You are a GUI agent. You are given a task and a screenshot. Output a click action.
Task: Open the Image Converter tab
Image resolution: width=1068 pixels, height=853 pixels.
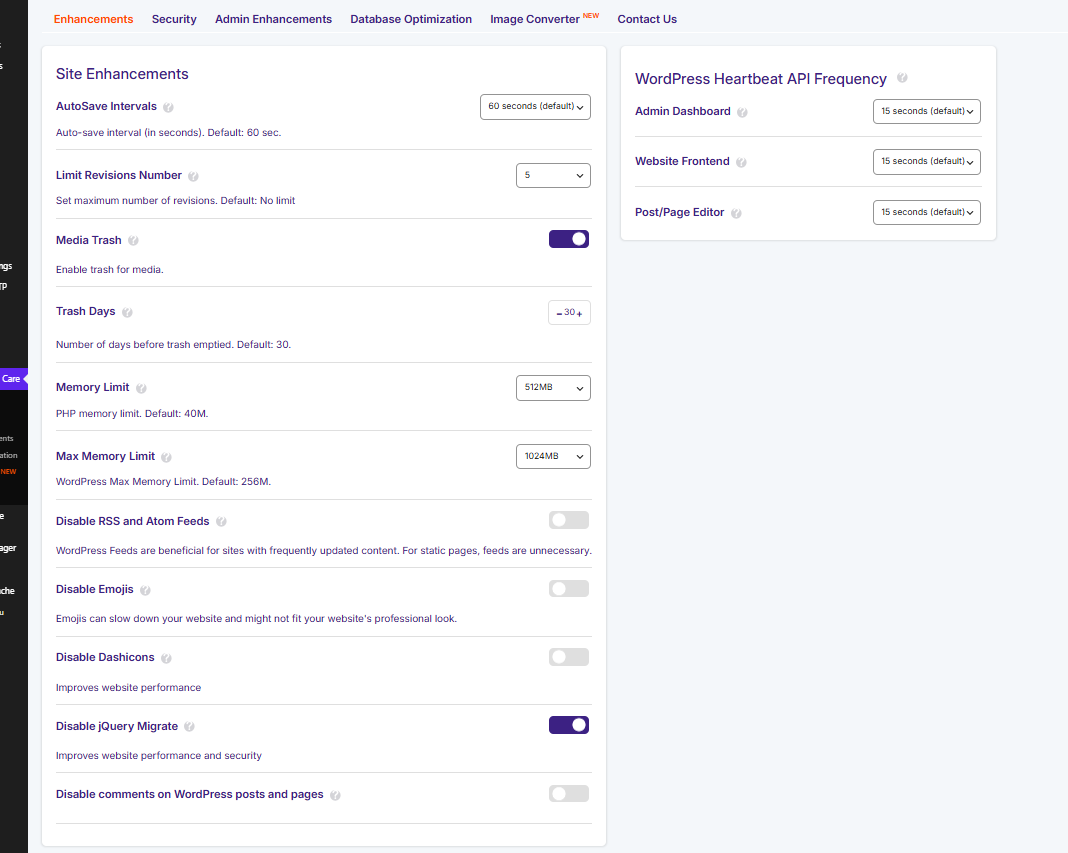pyautogui.click(x=544, y=18)
